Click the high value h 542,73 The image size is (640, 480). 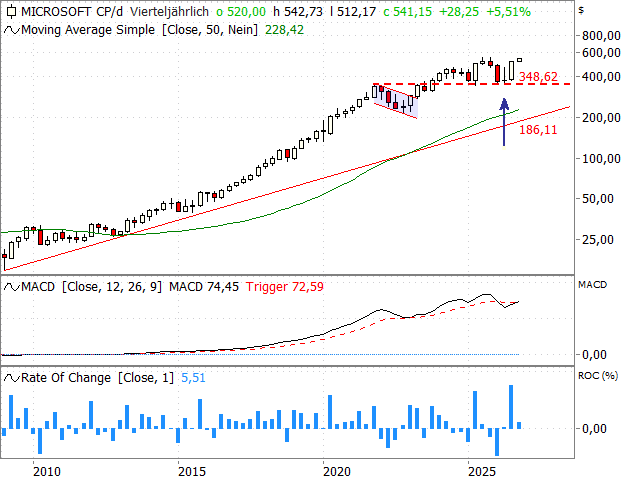298,11
